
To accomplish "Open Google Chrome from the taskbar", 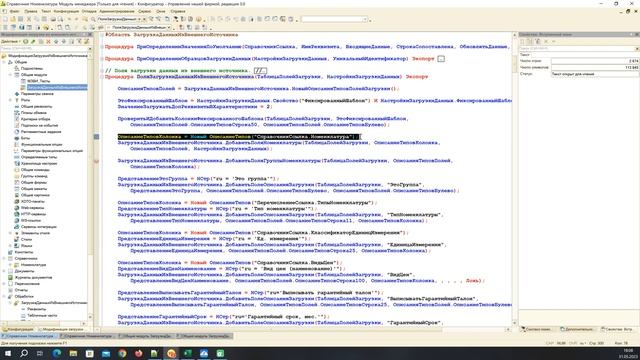I will [122, 353].
